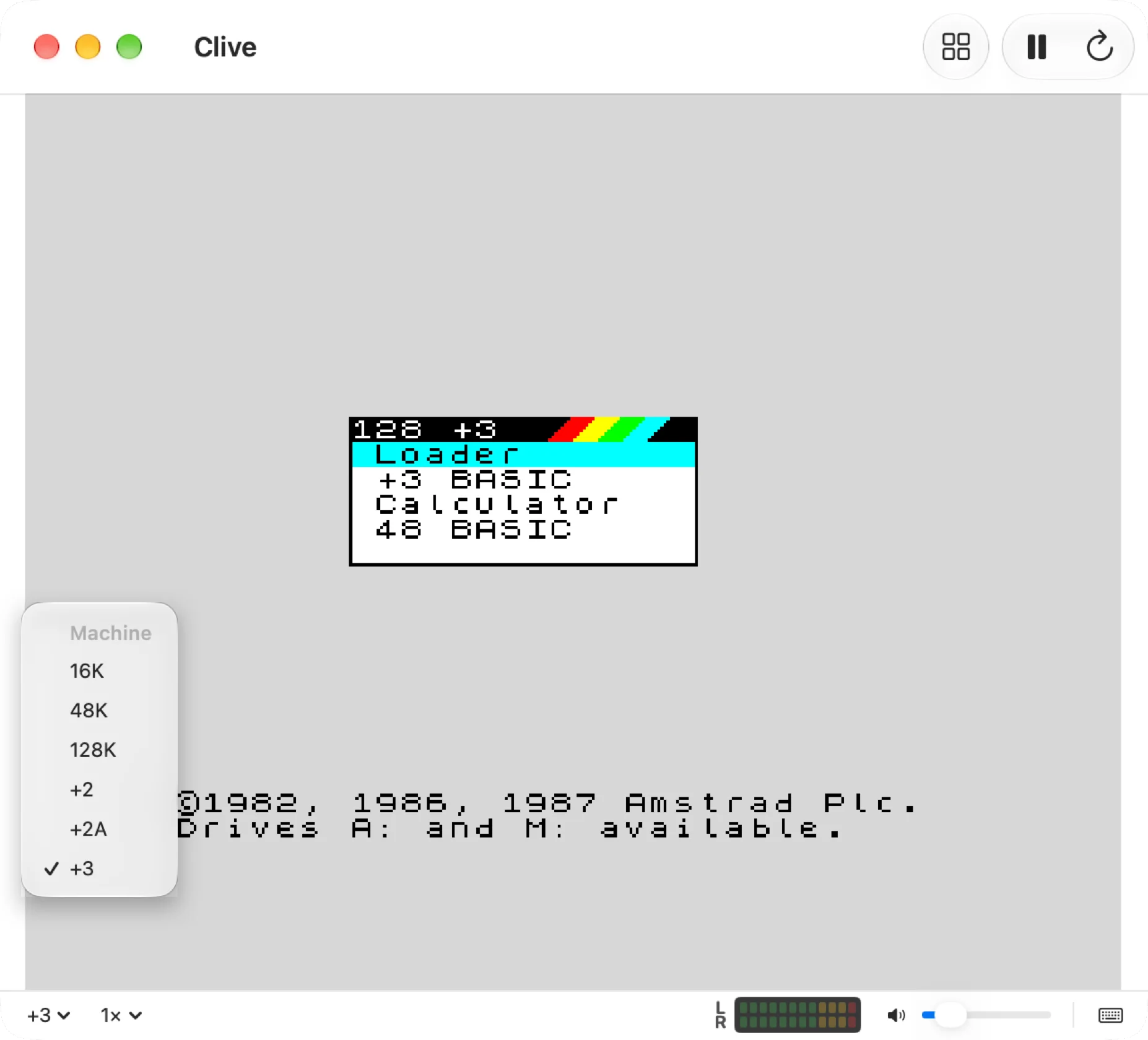Toggle the on-screen keyboard icon
This screenshot has height=1040, width=1148.
tap(1110, 1015)
